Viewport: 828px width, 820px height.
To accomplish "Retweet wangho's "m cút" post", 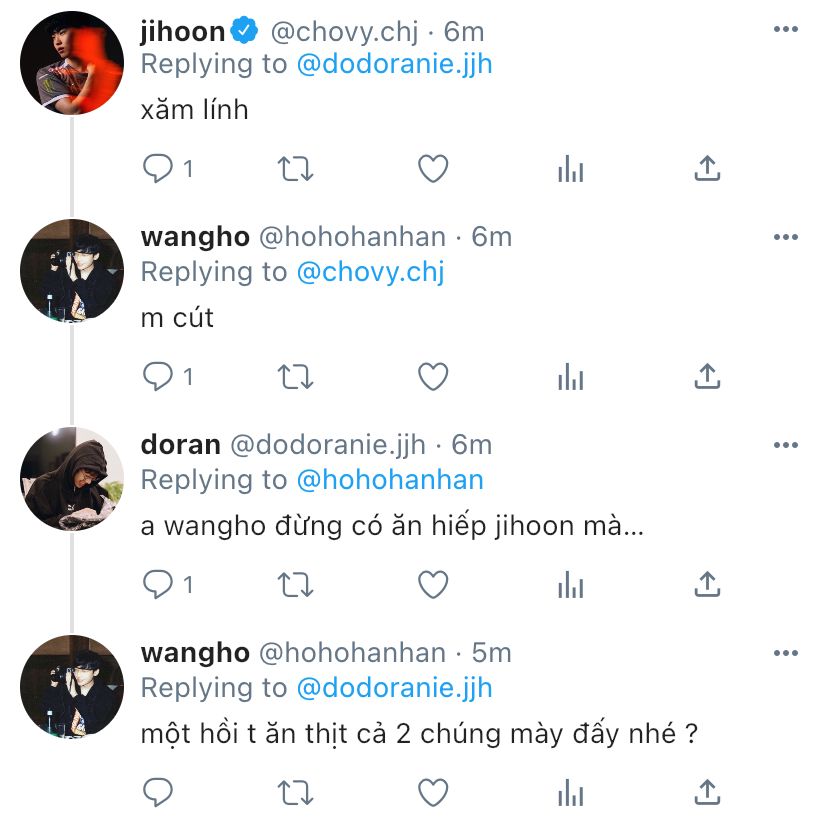I will click(x=296, y=377).
